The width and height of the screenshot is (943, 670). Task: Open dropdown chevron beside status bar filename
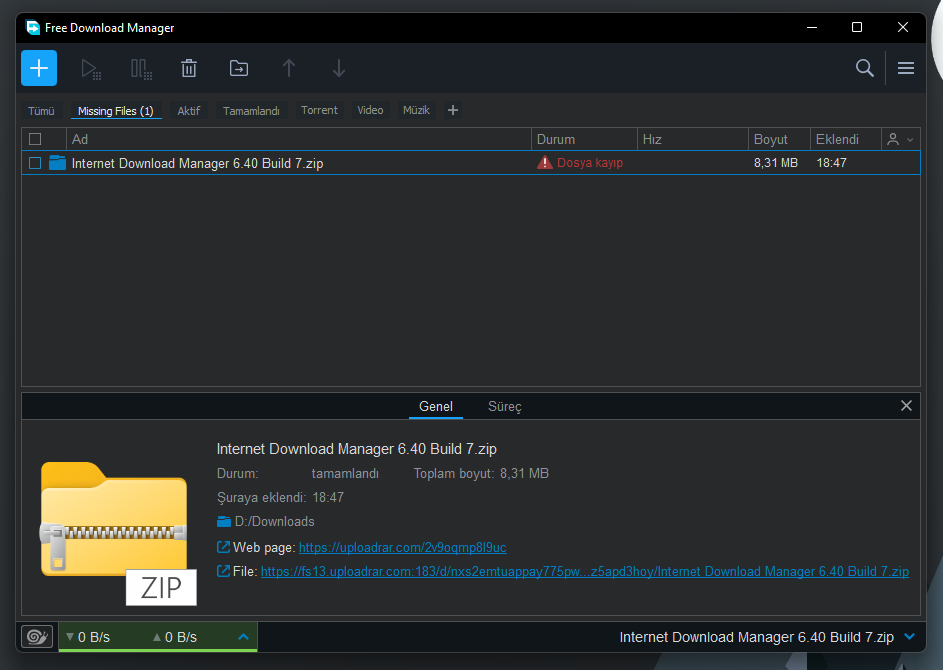[x=910, y=636]
